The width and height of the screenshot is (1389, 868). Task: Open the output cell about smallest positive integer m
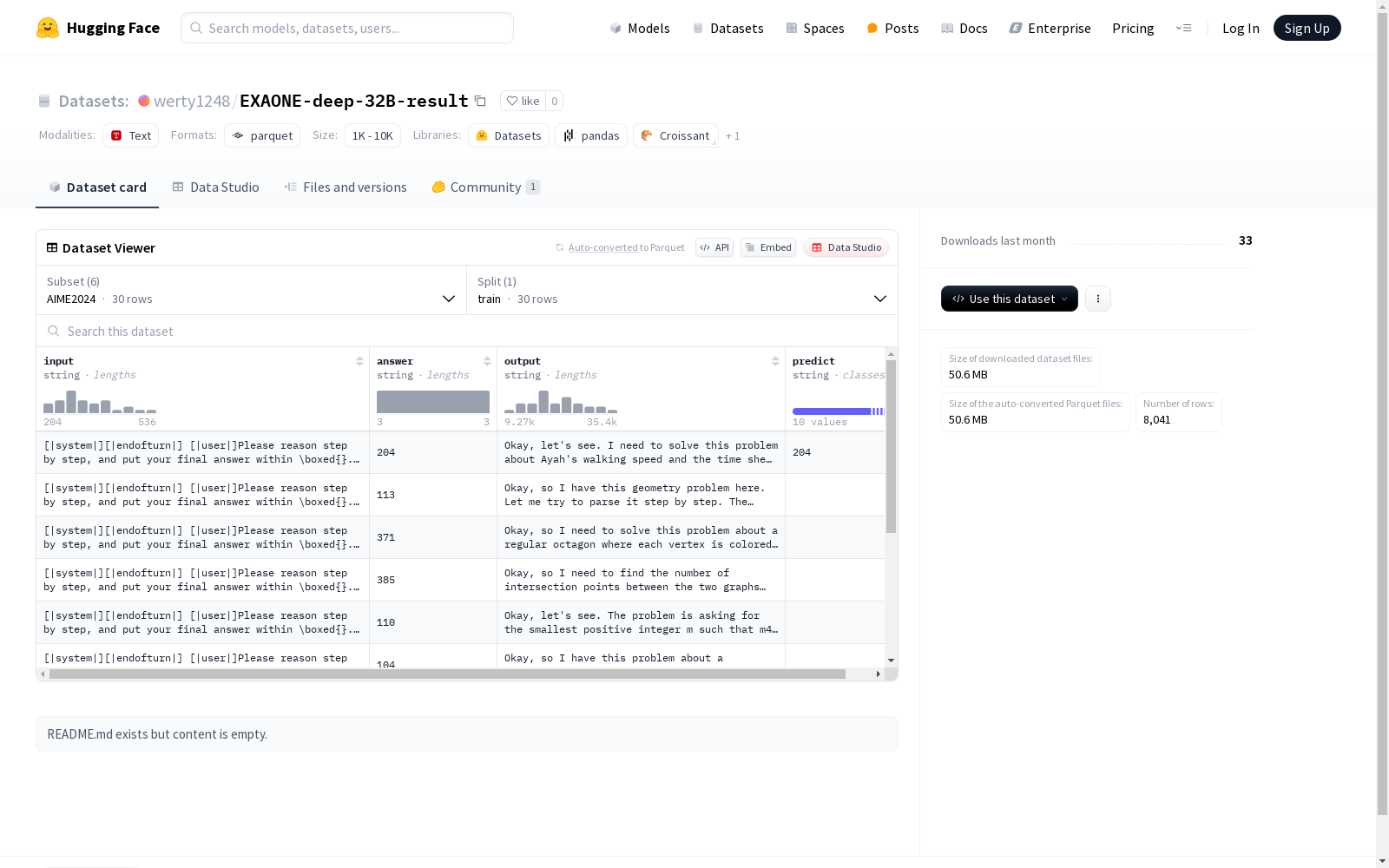click(x=641, y=622)
